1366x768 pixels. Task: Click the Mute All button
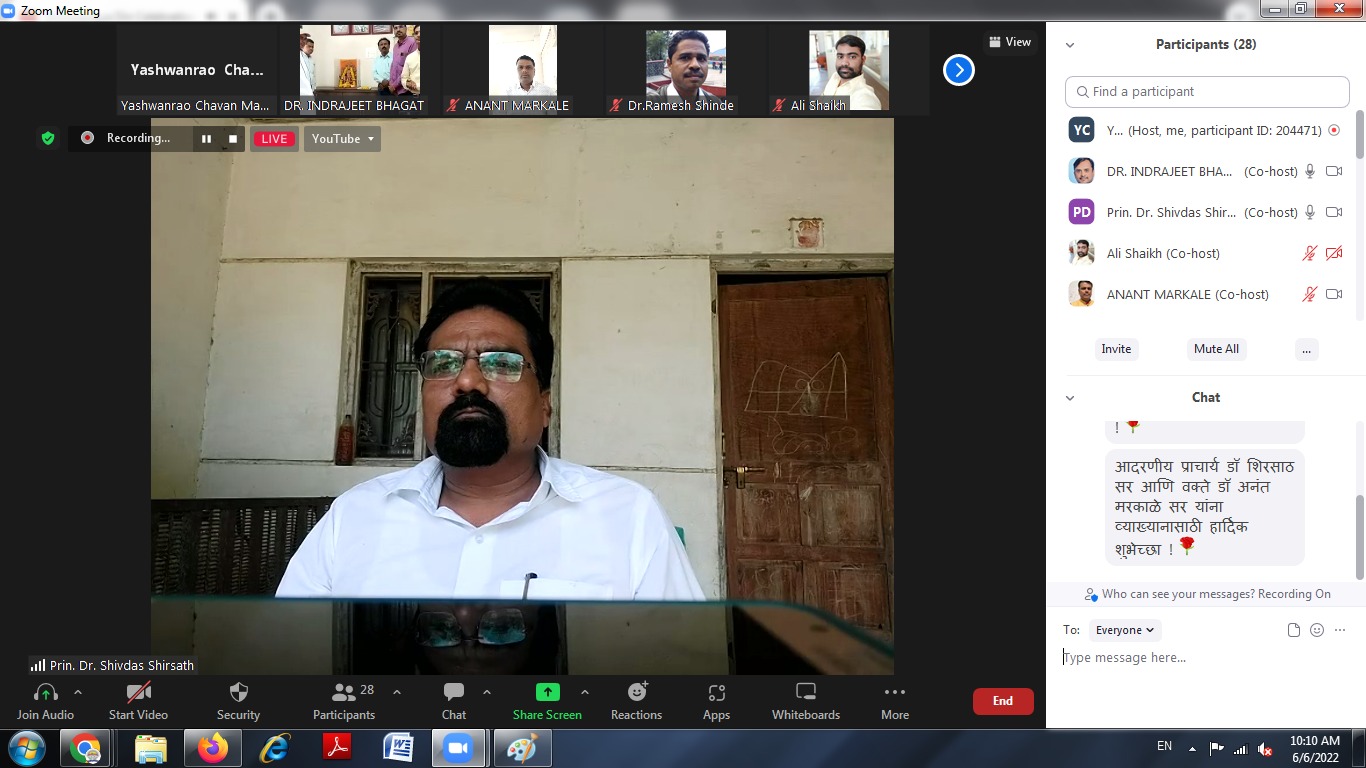click(x=1216, y=349)
